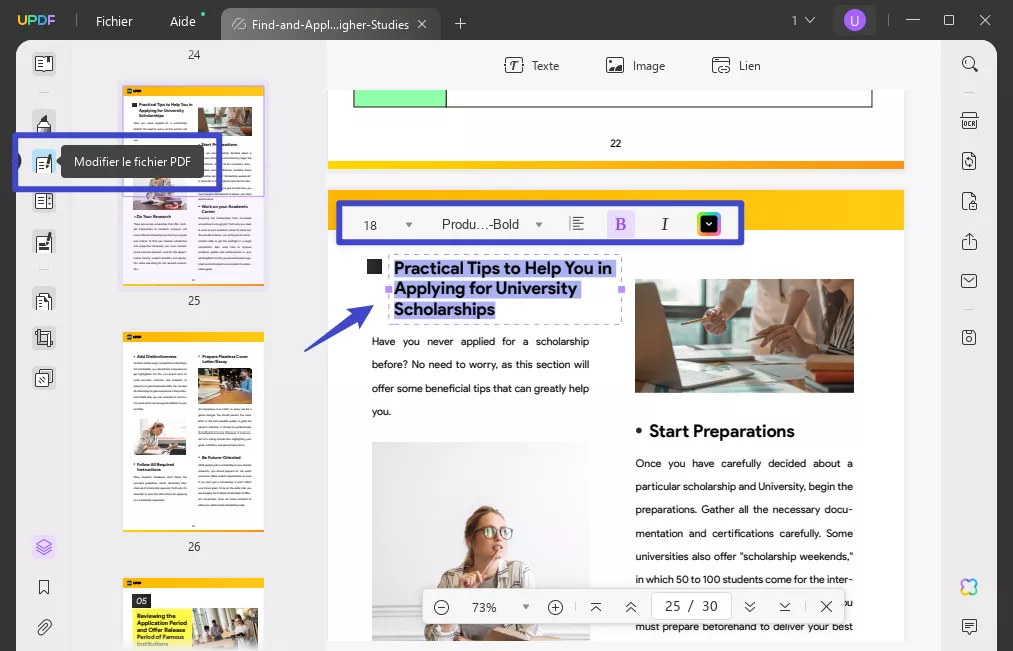1013x651 pixels.
Task: Toggle bold formatting on selected text
Action: (x=620, y=223)
